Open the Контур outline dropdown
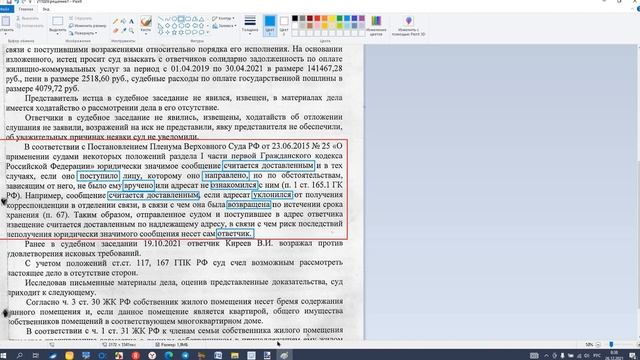Image resolution: width=640 pixels, height=360 pixels. tap(223, 18)
